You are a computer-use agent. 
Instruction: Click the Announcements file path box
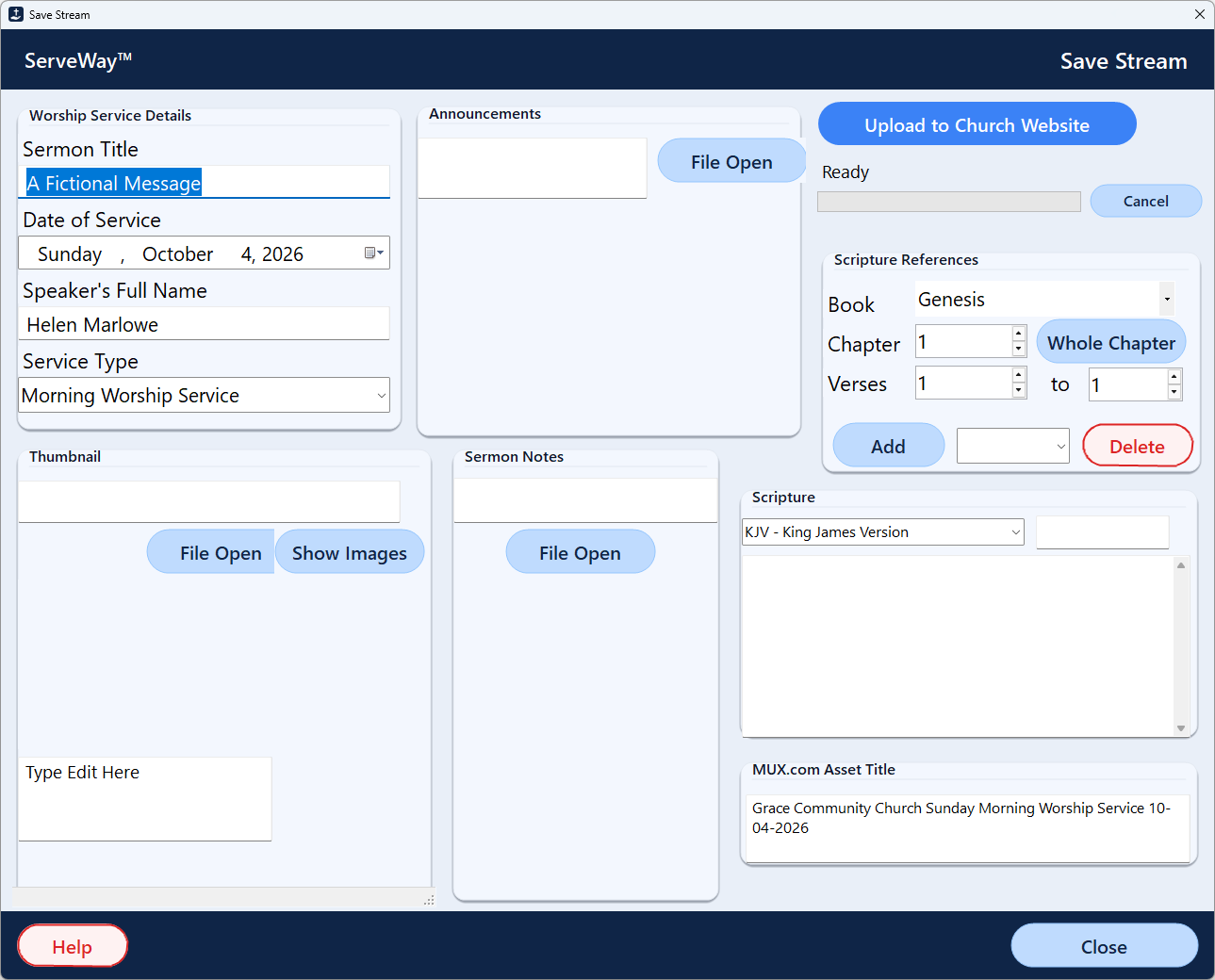pos(533,169)
